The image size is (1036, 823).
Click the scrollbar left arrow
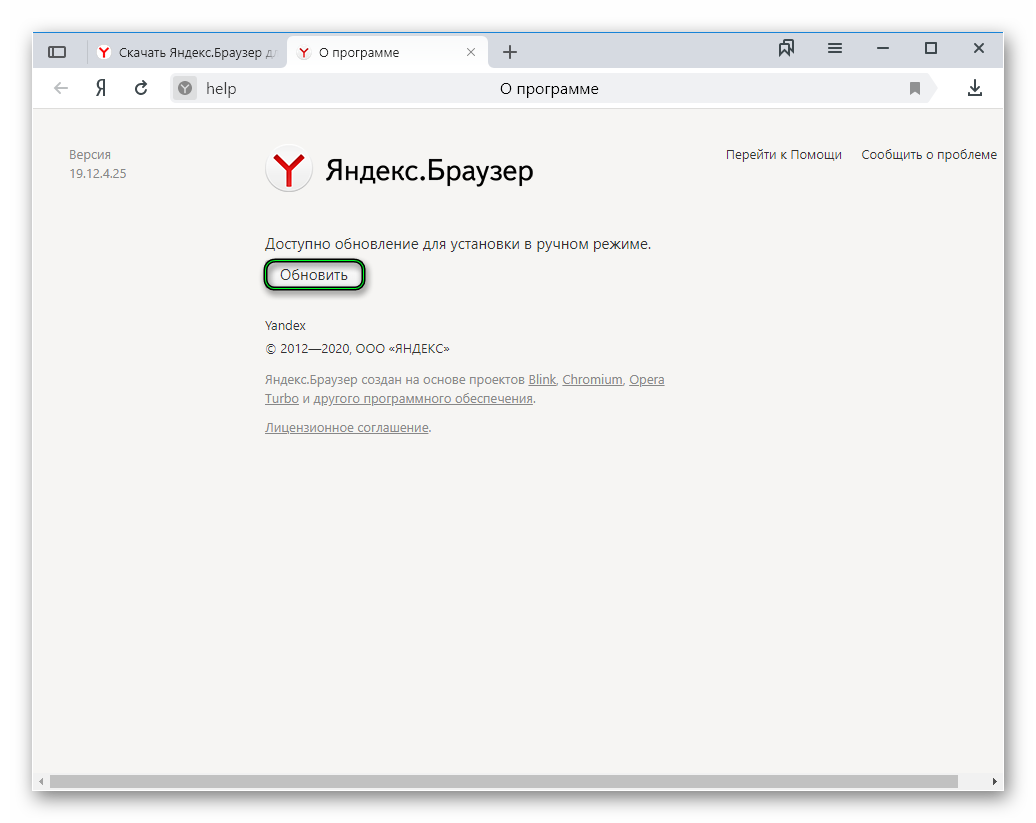pos(41,781)
